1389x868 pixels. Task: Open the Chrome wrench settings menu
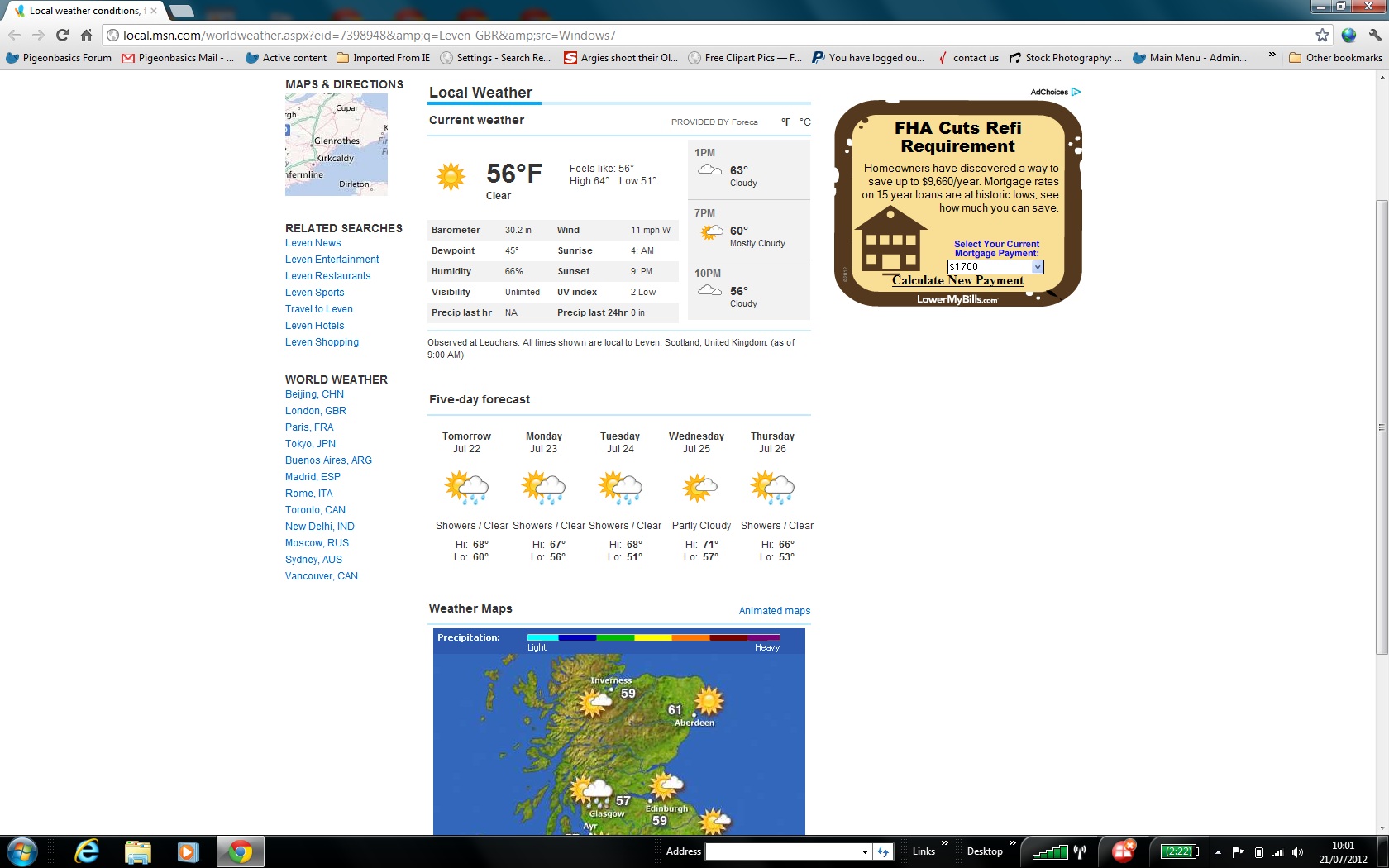(1374, 35)
